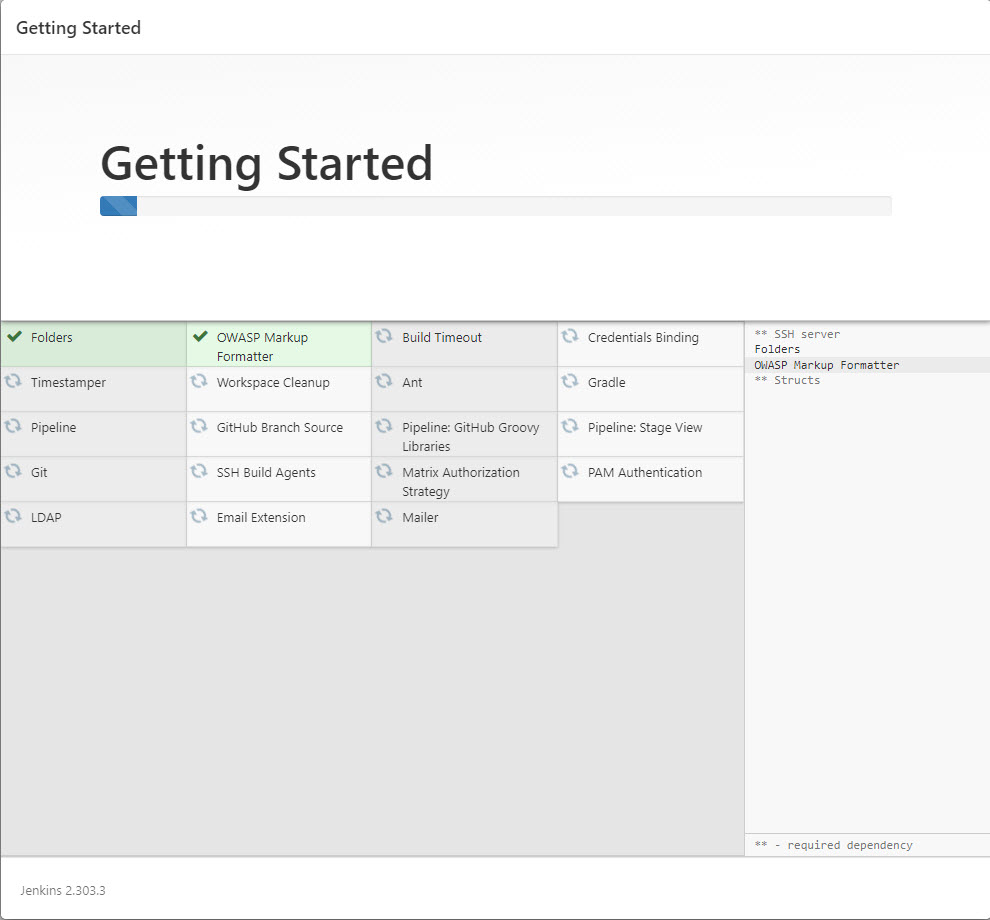
Task: Click the Ant plugin label
Action: click(412, 382)
